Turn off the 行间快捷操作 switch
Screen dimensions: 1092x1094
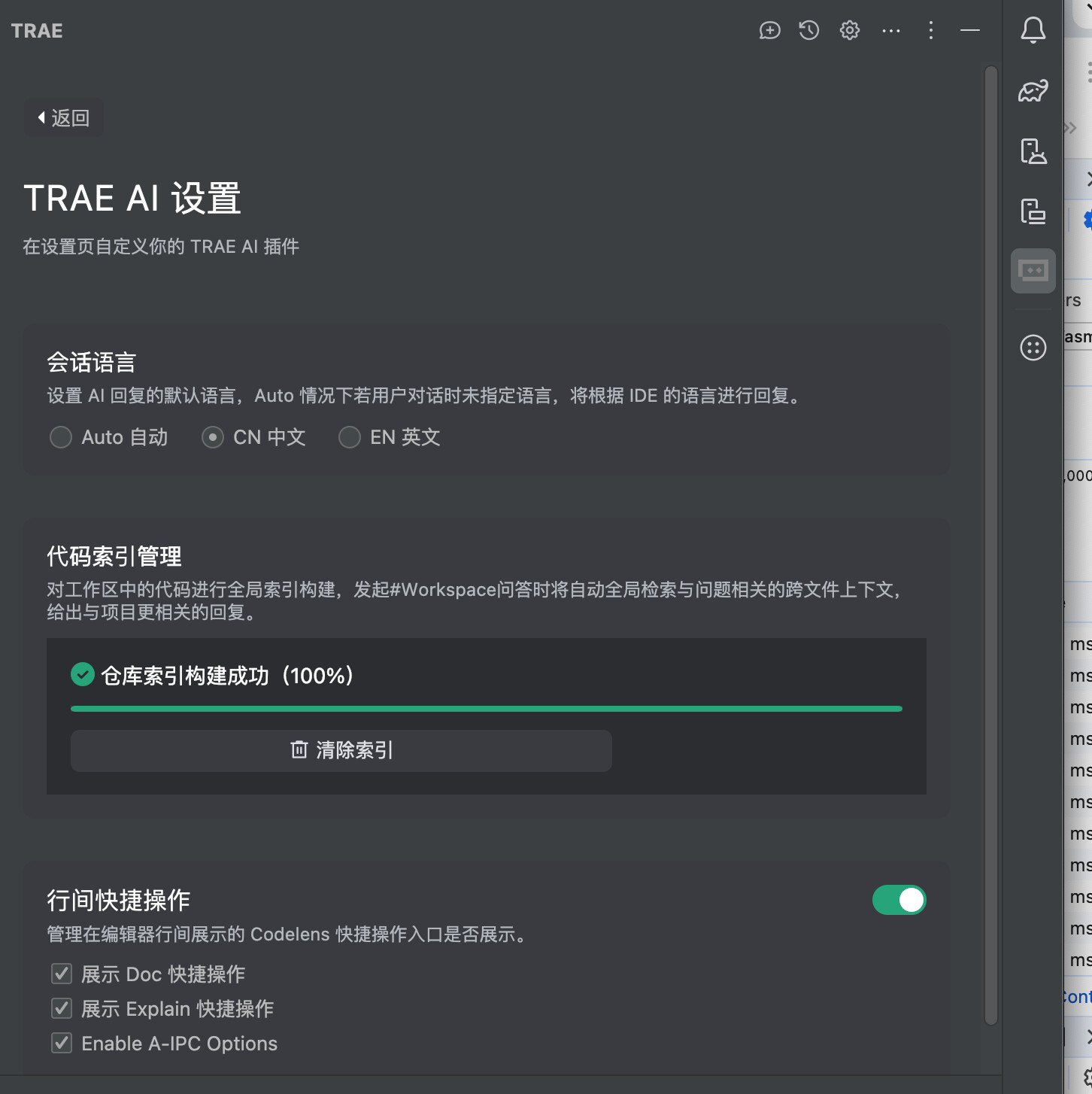pos(899,900)
